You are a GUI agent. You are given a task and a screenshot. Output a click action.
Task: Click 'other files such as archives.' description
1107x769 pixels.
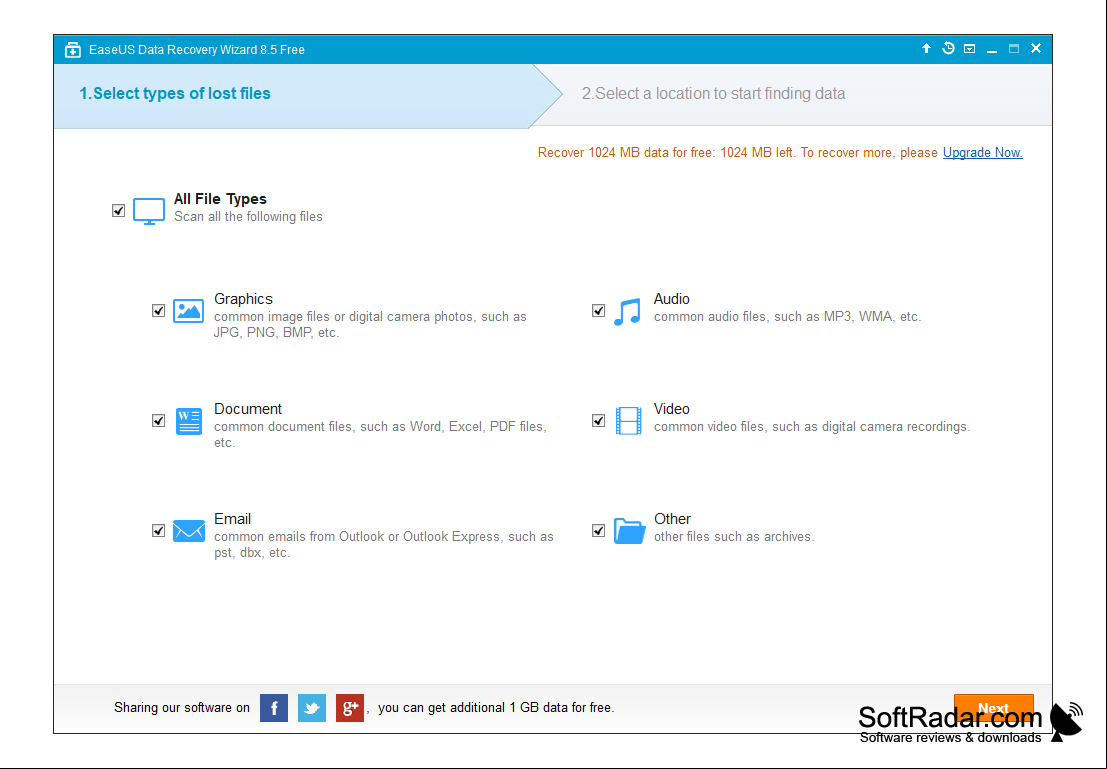(734, 537)
